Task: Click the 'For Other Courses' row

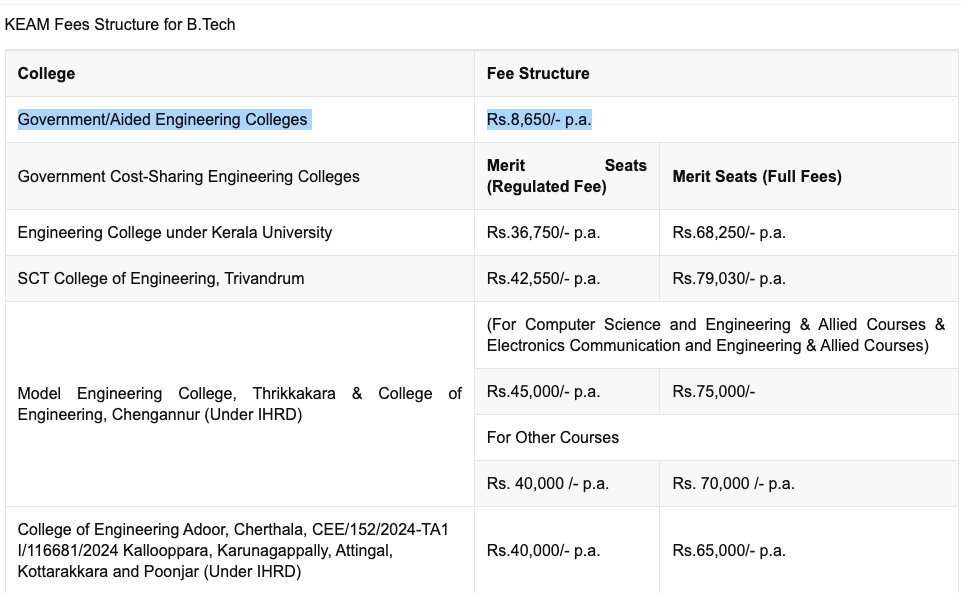Action: point(553,438)
